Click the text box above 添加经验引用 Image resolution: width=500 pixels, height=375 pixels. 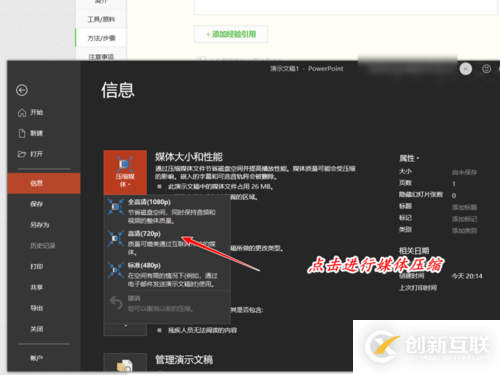[x=346, y=7]
